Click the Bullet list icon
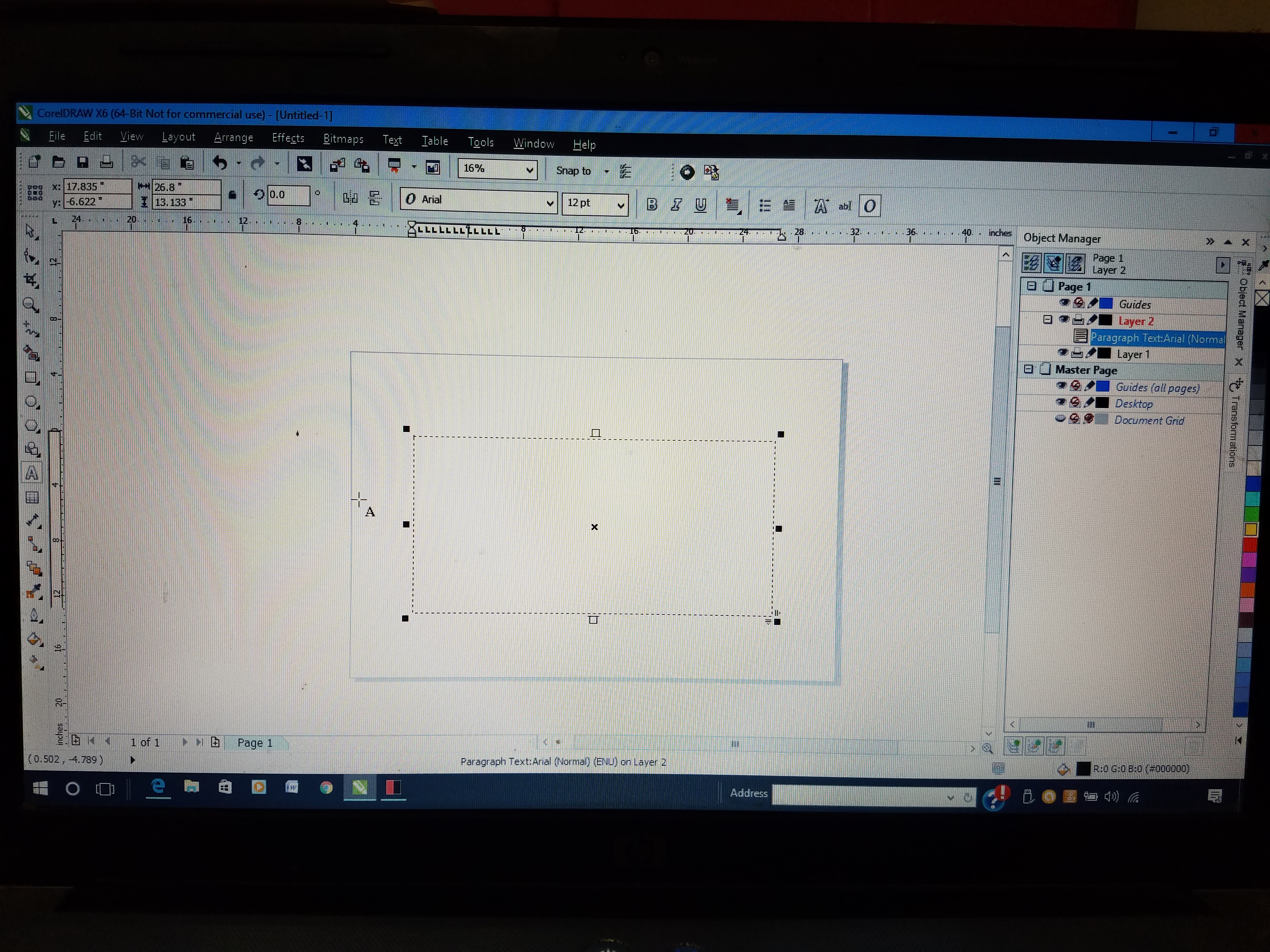Screen dimensions: 1270x952 [x=765, y=206]
